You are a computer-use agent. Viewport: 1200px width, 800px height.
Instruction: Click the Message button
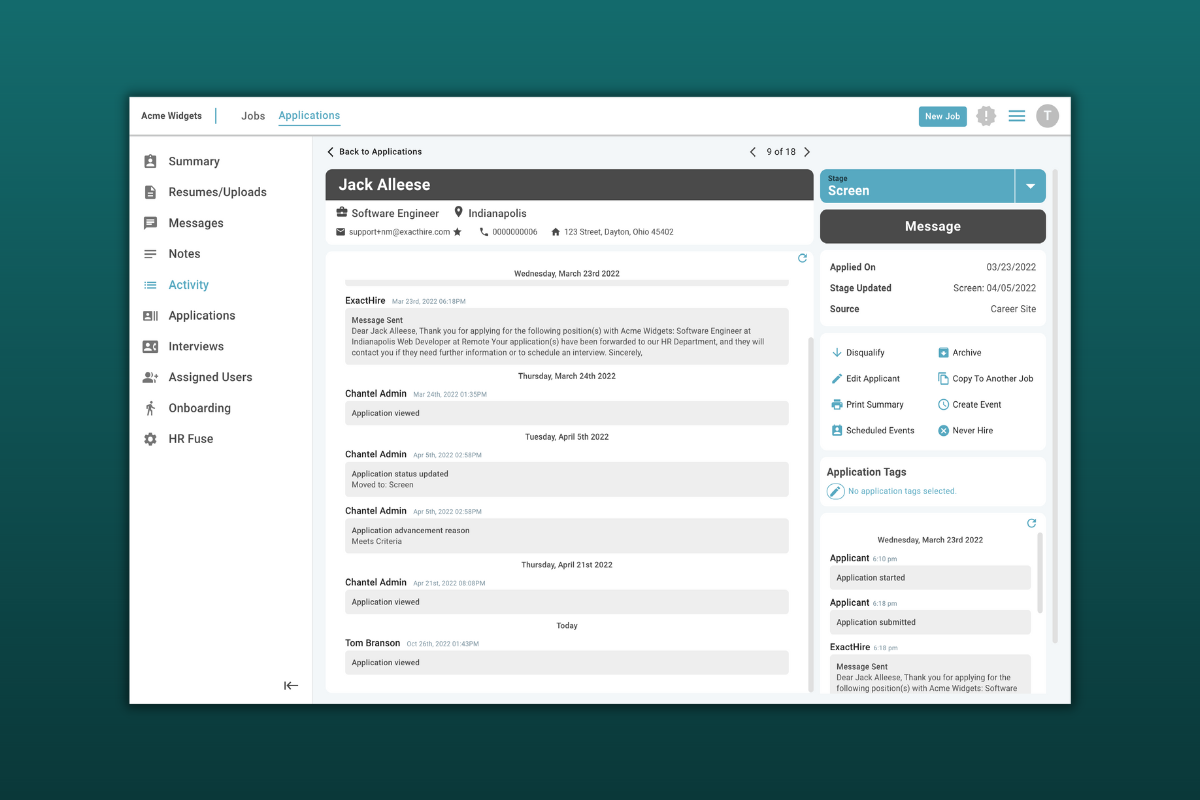(x=932, y=226)
